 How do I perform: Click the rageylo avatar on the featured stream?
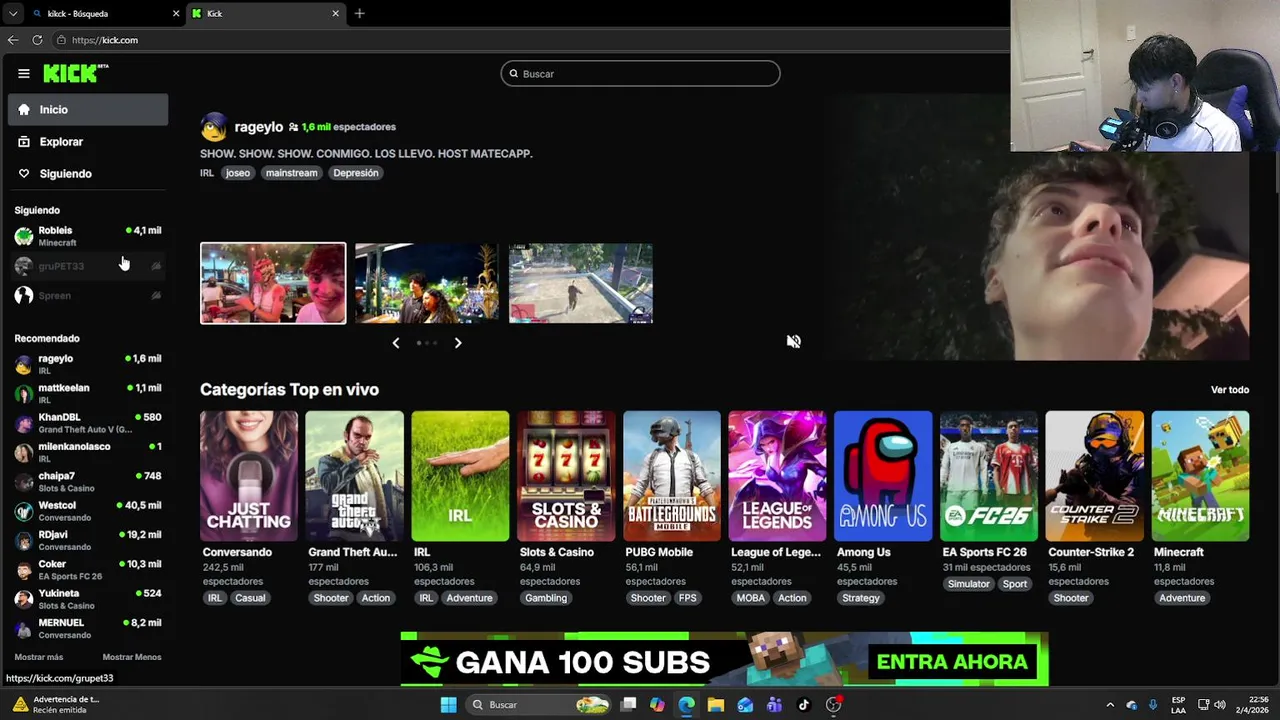213,127
